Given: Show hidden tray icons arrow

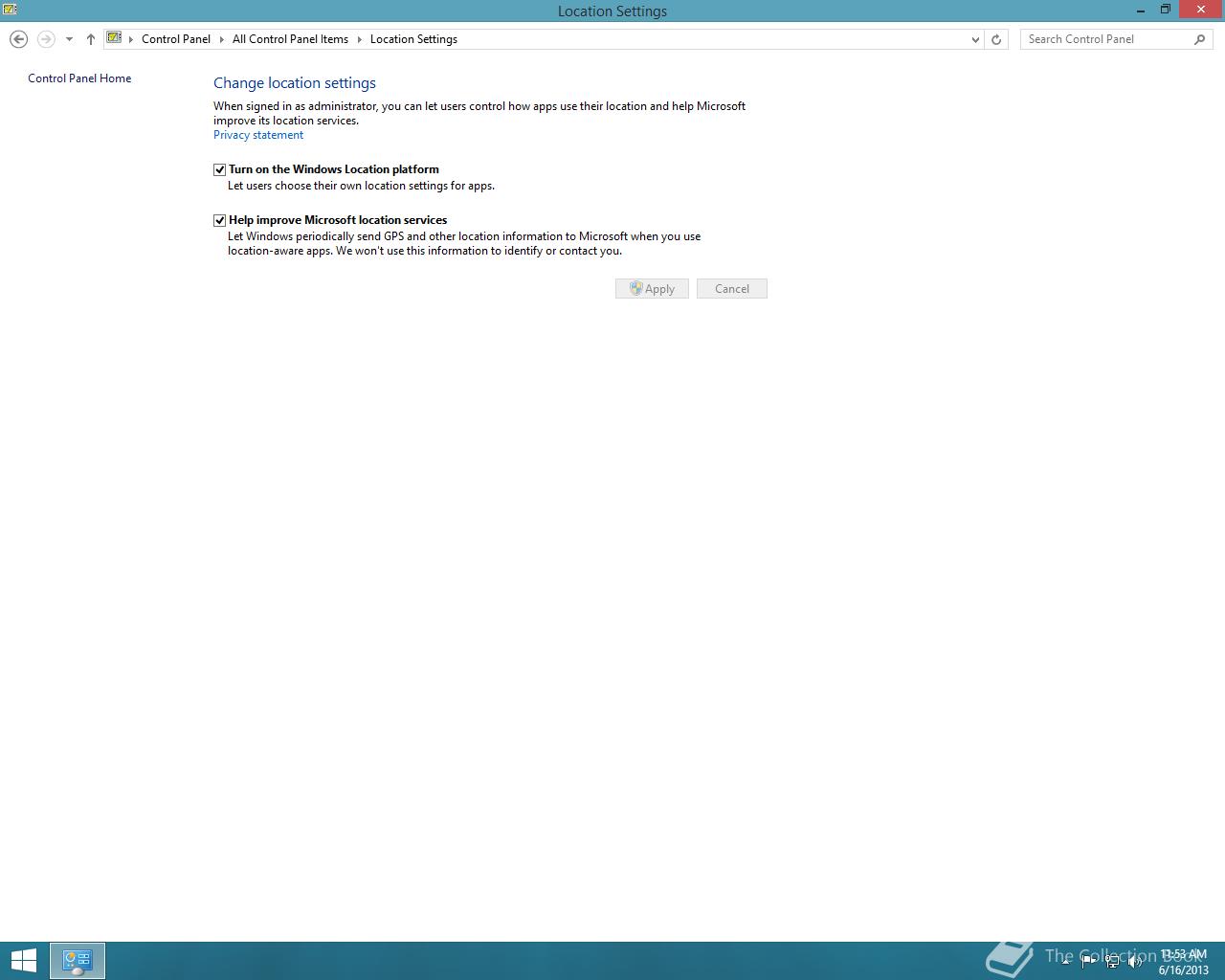Looking at the screenshot, I should click(1065, 962).
